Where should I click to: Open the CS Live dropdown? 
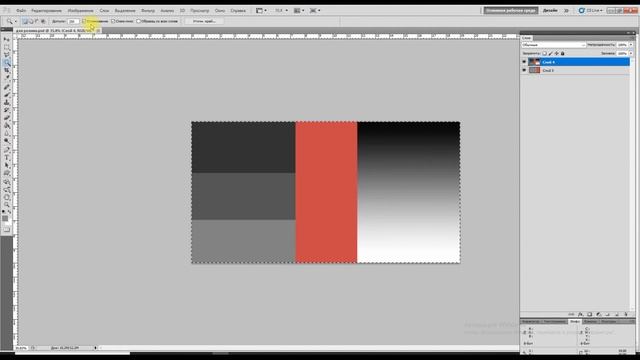(x=591, y=10)
